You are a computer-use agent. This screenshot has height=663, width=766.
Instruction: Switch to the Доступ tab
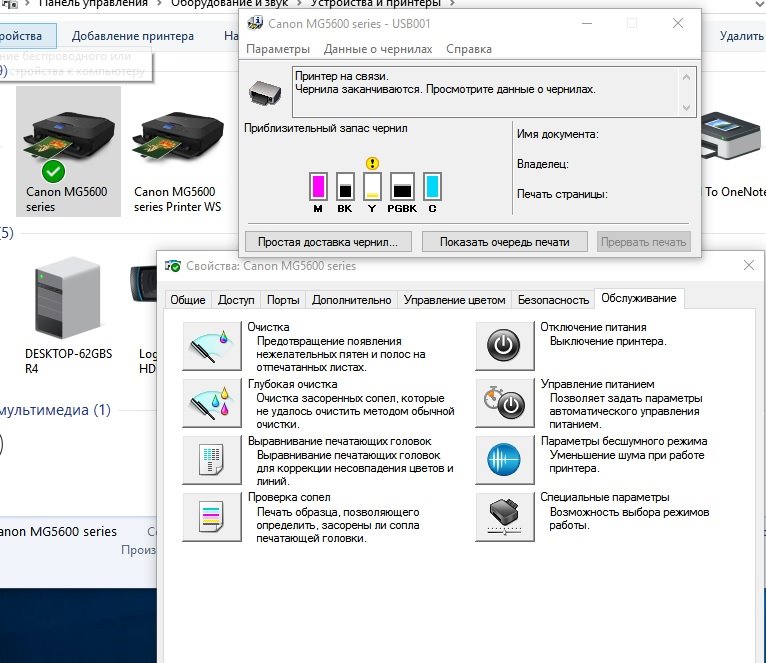236,300
